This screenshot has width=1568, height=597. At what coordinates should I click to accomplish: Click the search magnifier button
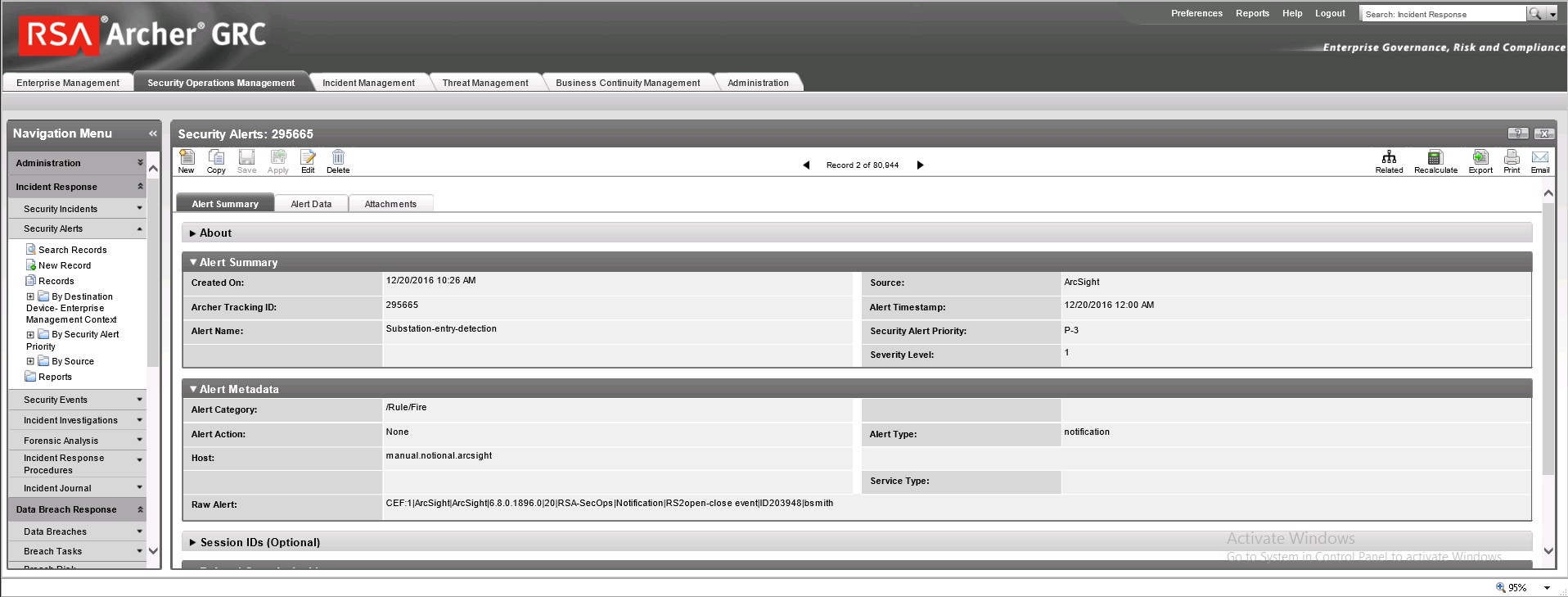click(1535, 14)
